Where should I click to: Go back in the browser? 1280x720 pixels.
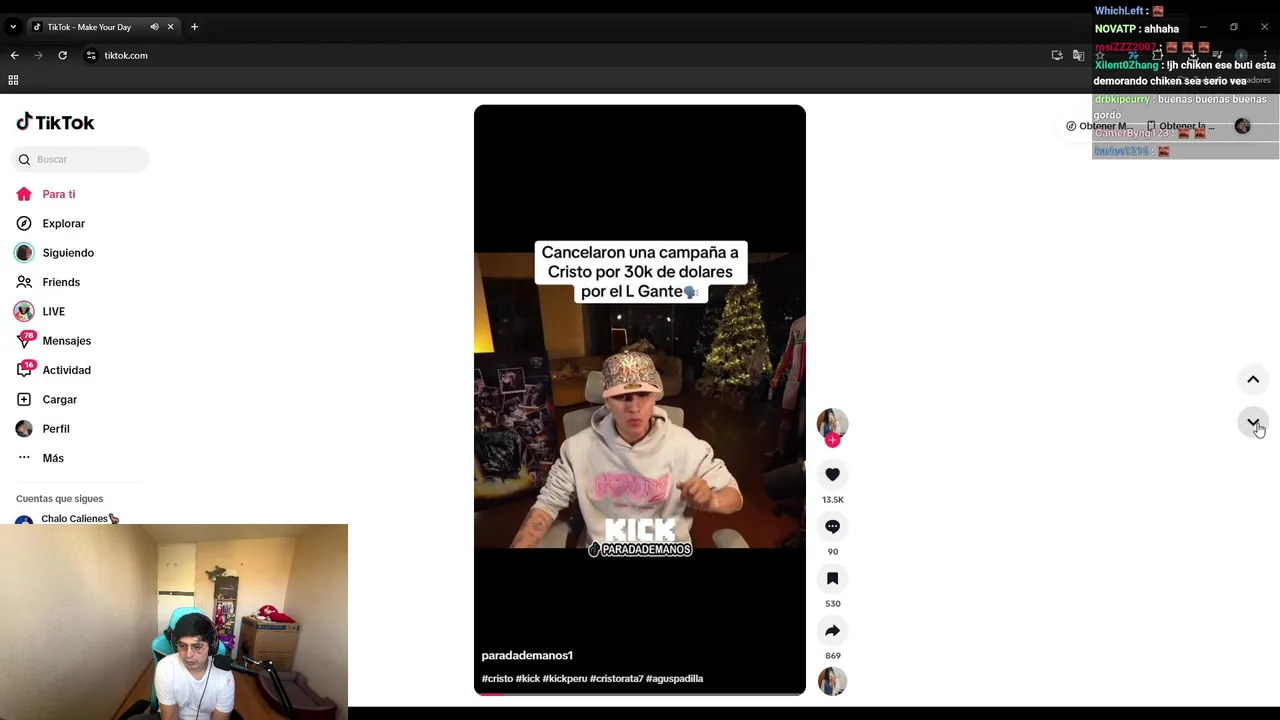14,55
